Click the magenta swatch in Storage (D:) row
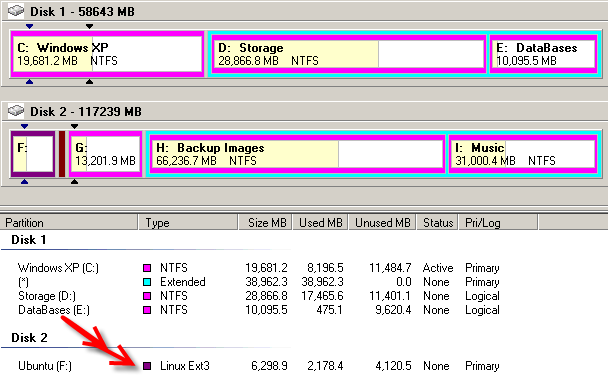 point(147,296)
